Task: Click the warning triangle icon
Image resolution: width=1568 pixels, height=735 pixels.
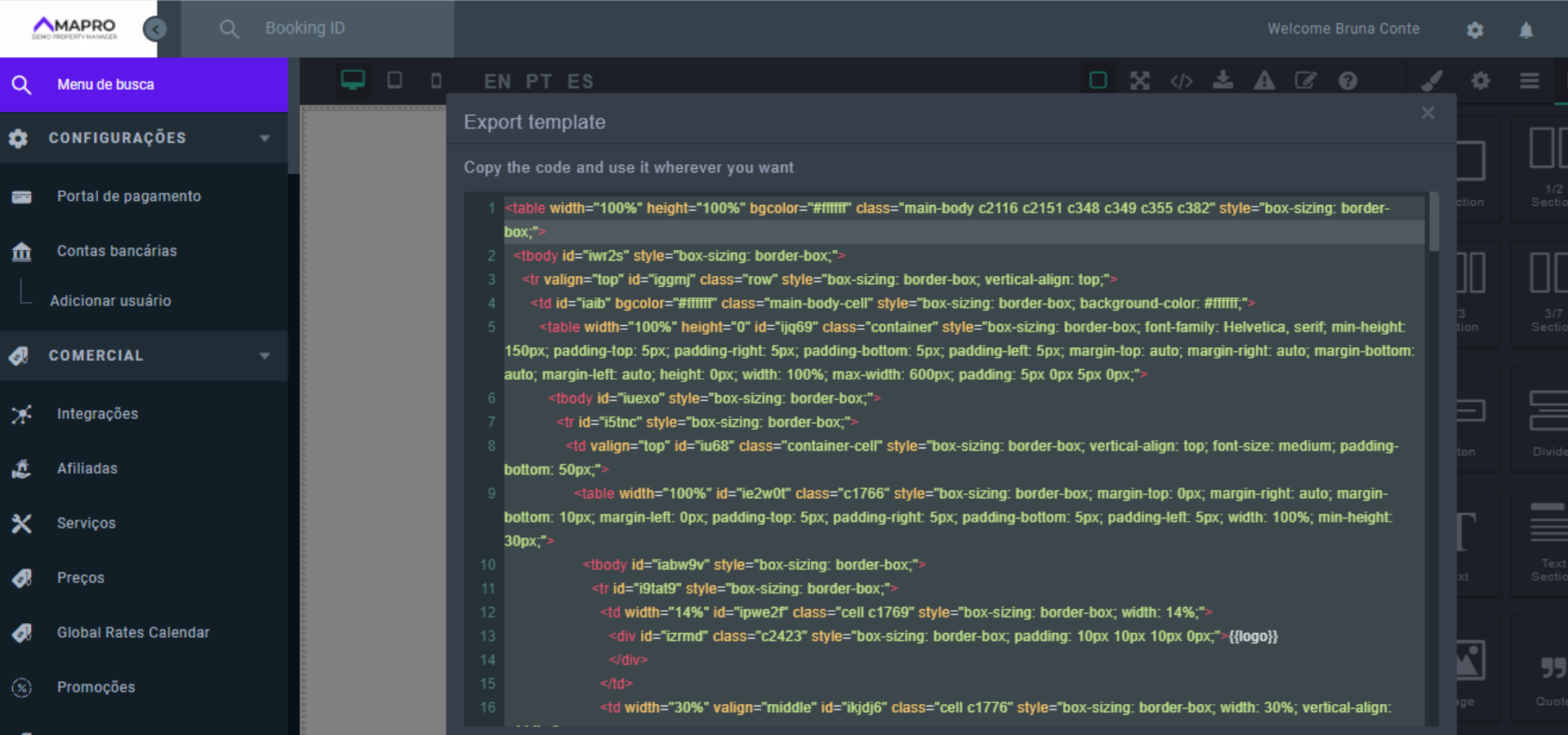Action: [1264, 80]
